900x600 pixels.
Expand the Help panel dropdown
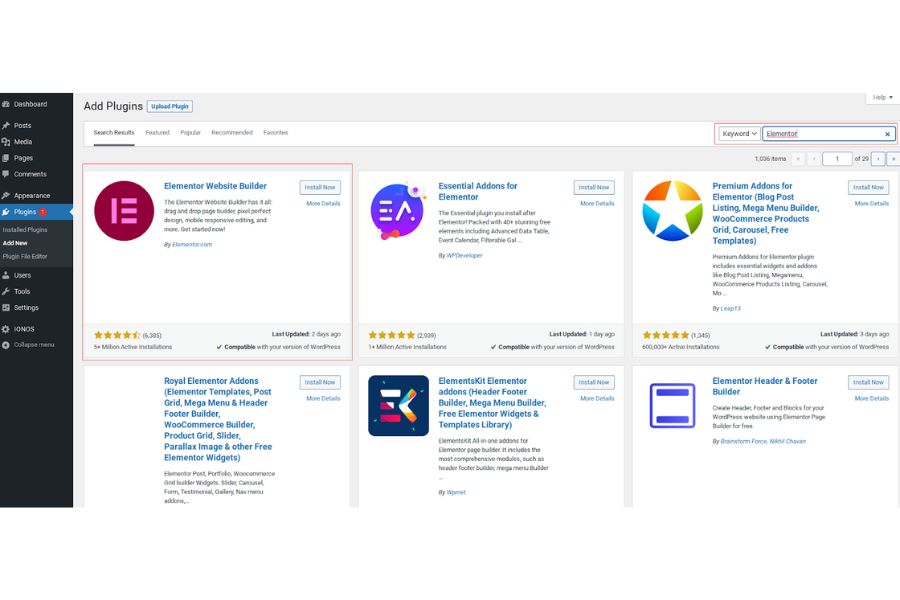[x=880, y=97]
